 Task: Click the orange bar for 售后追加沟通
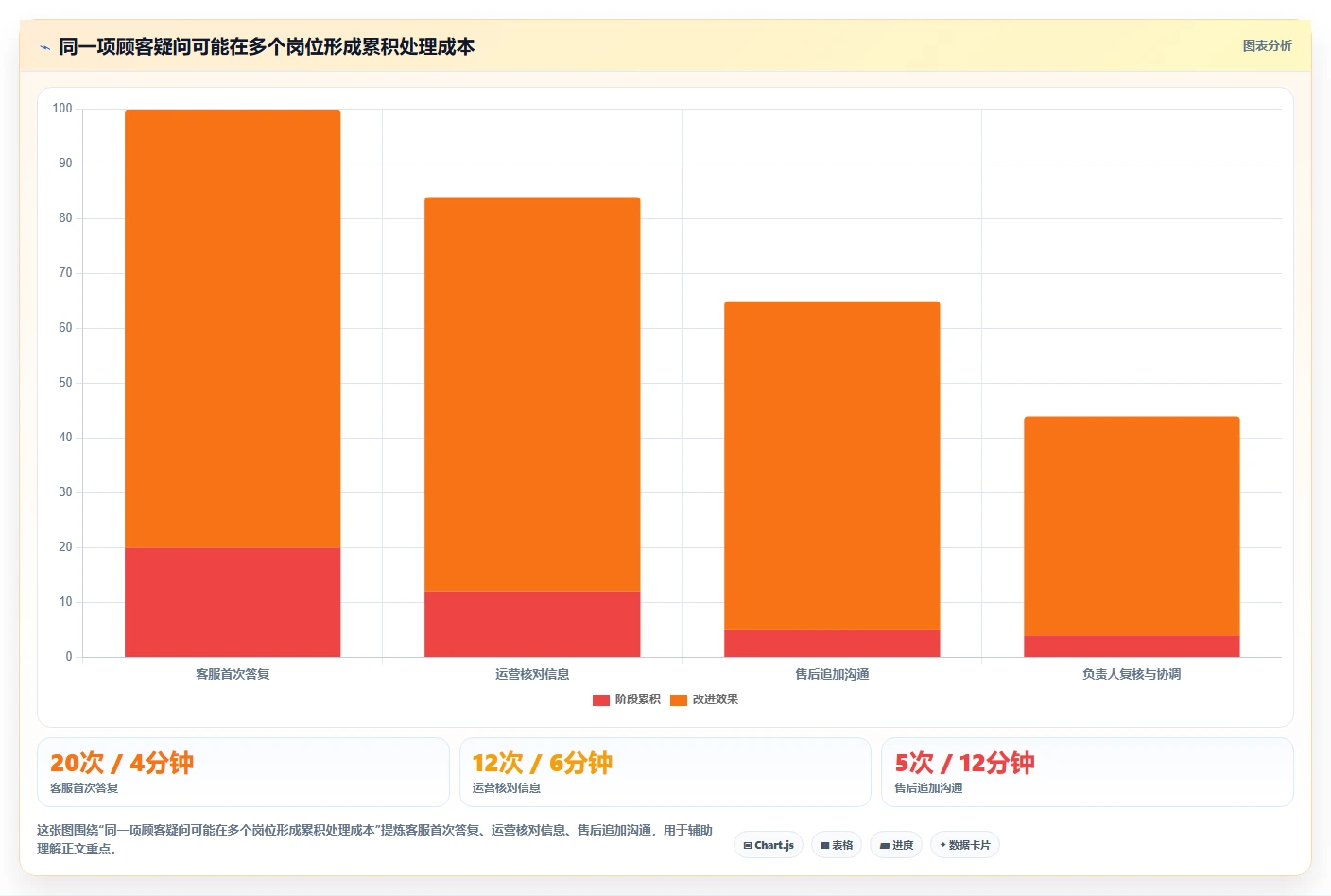click(x=832, y=466)
